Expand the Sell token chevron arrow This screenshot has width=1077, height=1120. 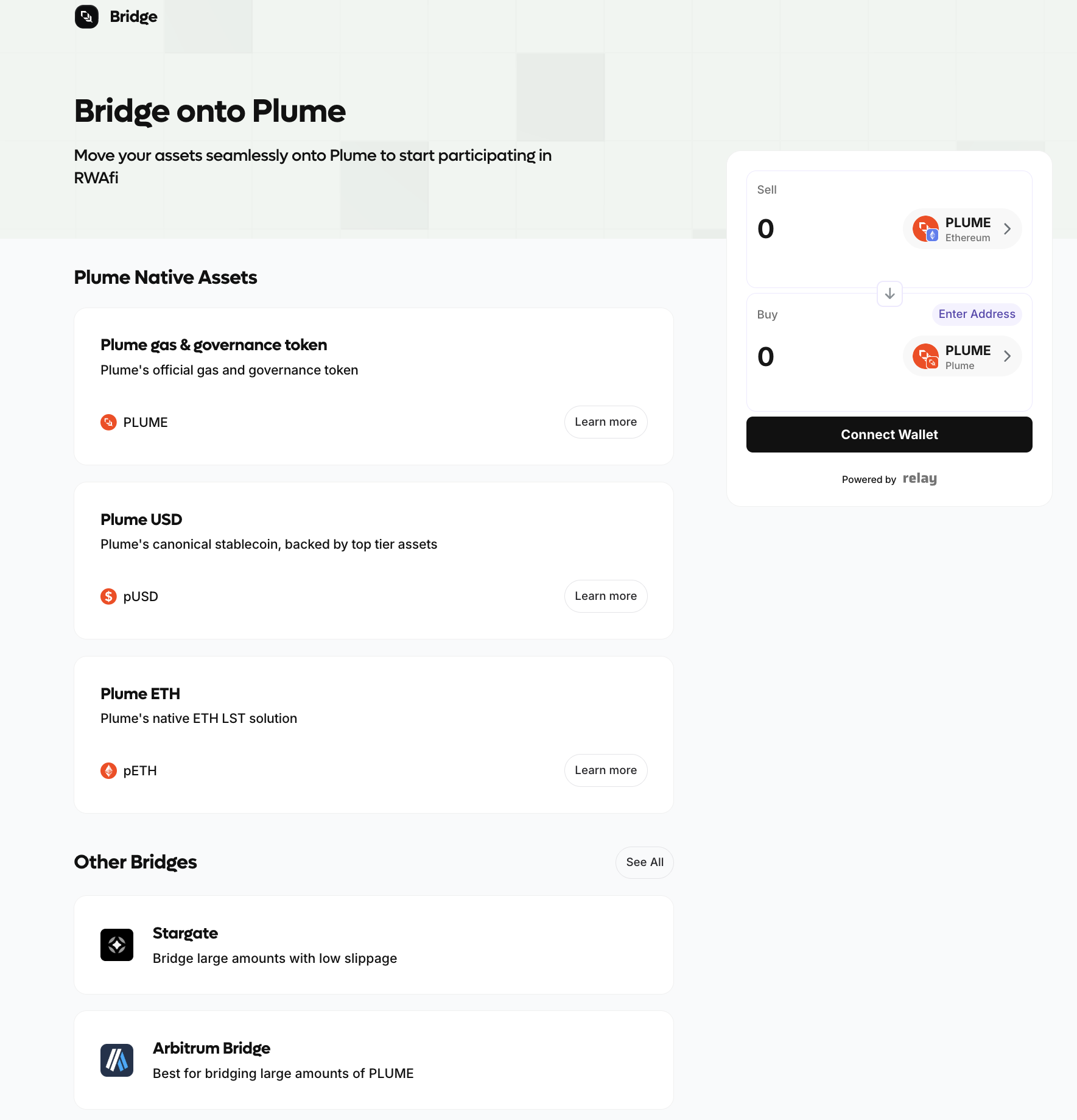pos(1007,229)
